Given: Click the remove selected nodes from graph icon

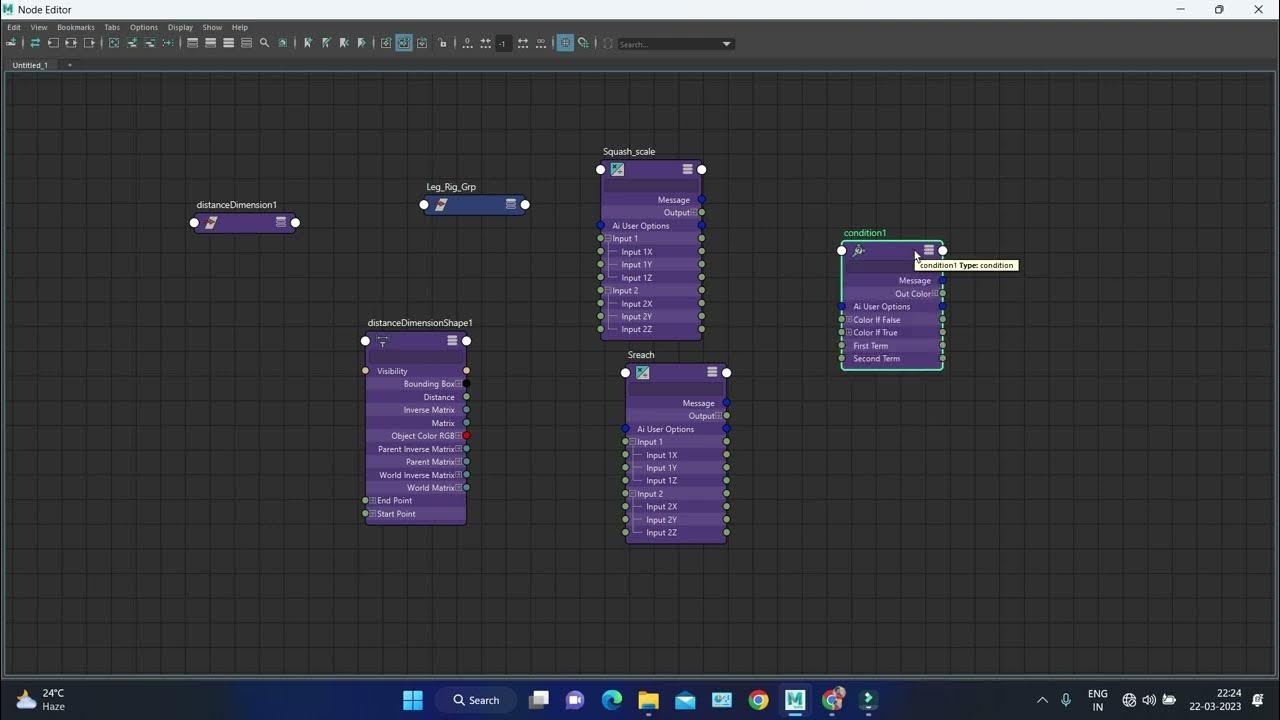Looking at the screenshot, I should pyautogui.click(x=150, y=43).
